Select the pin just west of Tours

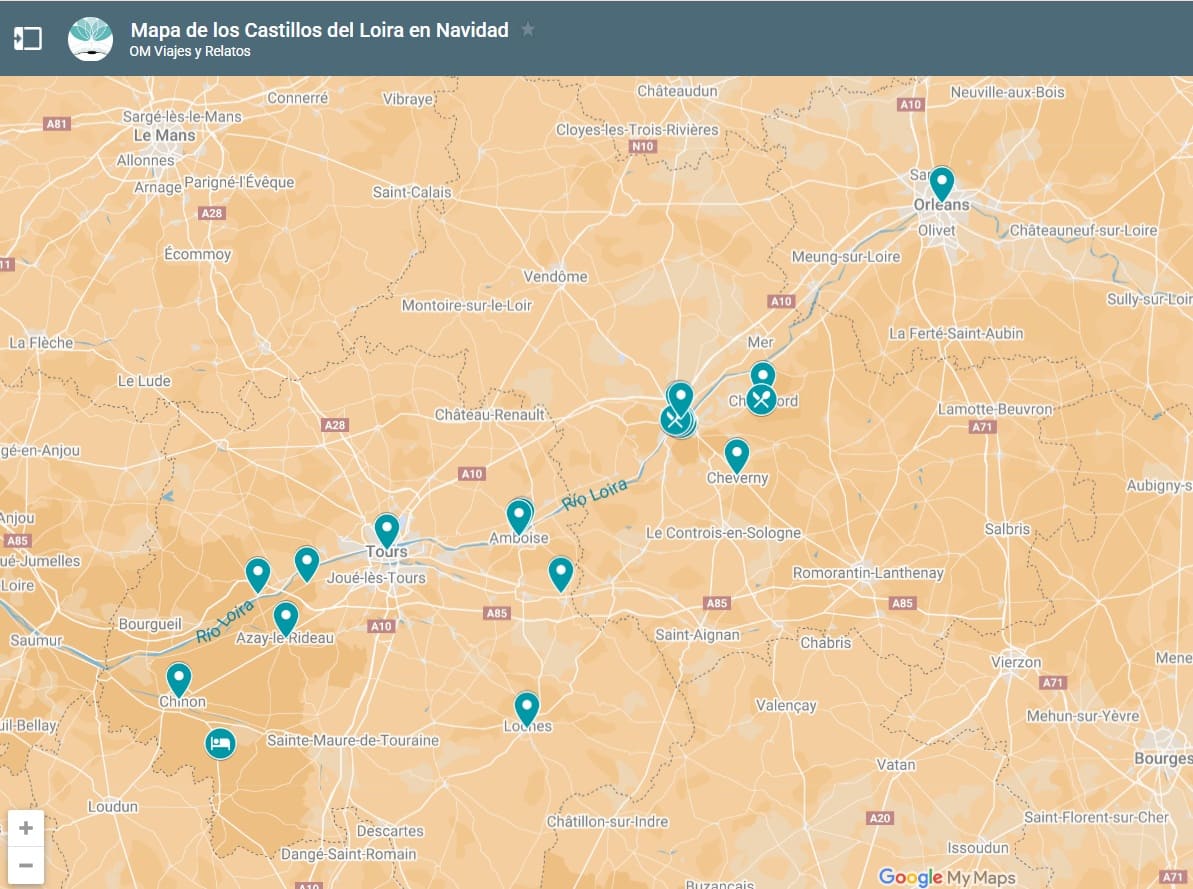pyautogui.click(x=307, y=564)
